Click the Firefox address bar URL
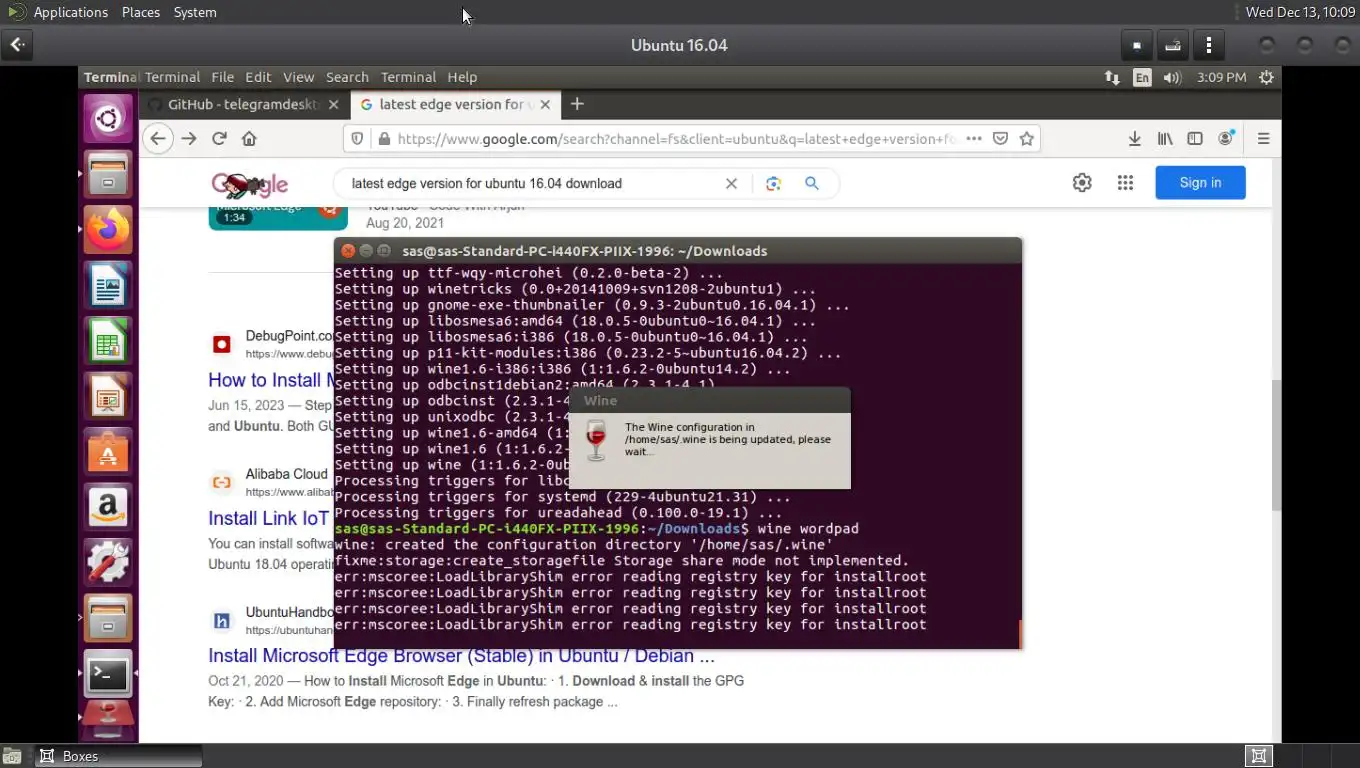Screen dimensions: 1360x768 pyautogui.click(x=675, y=139)
